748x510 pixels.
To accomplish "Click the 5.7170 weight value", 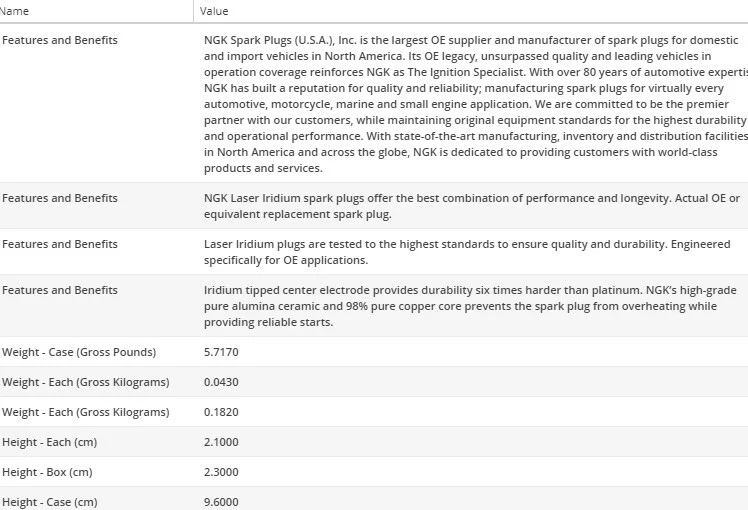I will tap(221, 352).
